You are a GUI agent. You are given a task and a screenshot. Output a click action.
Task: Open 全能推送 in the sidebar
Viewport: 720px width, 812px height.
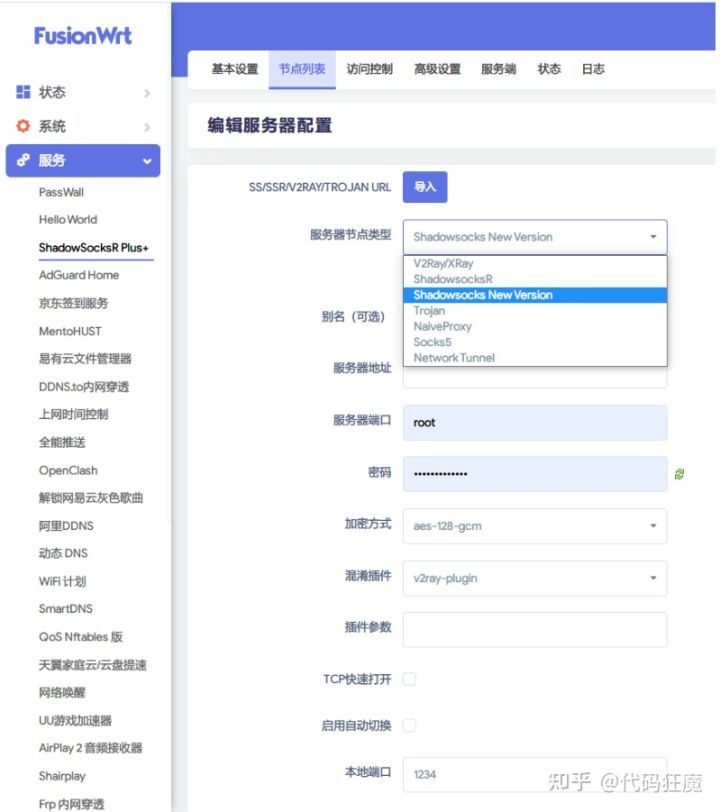(62, 442)
